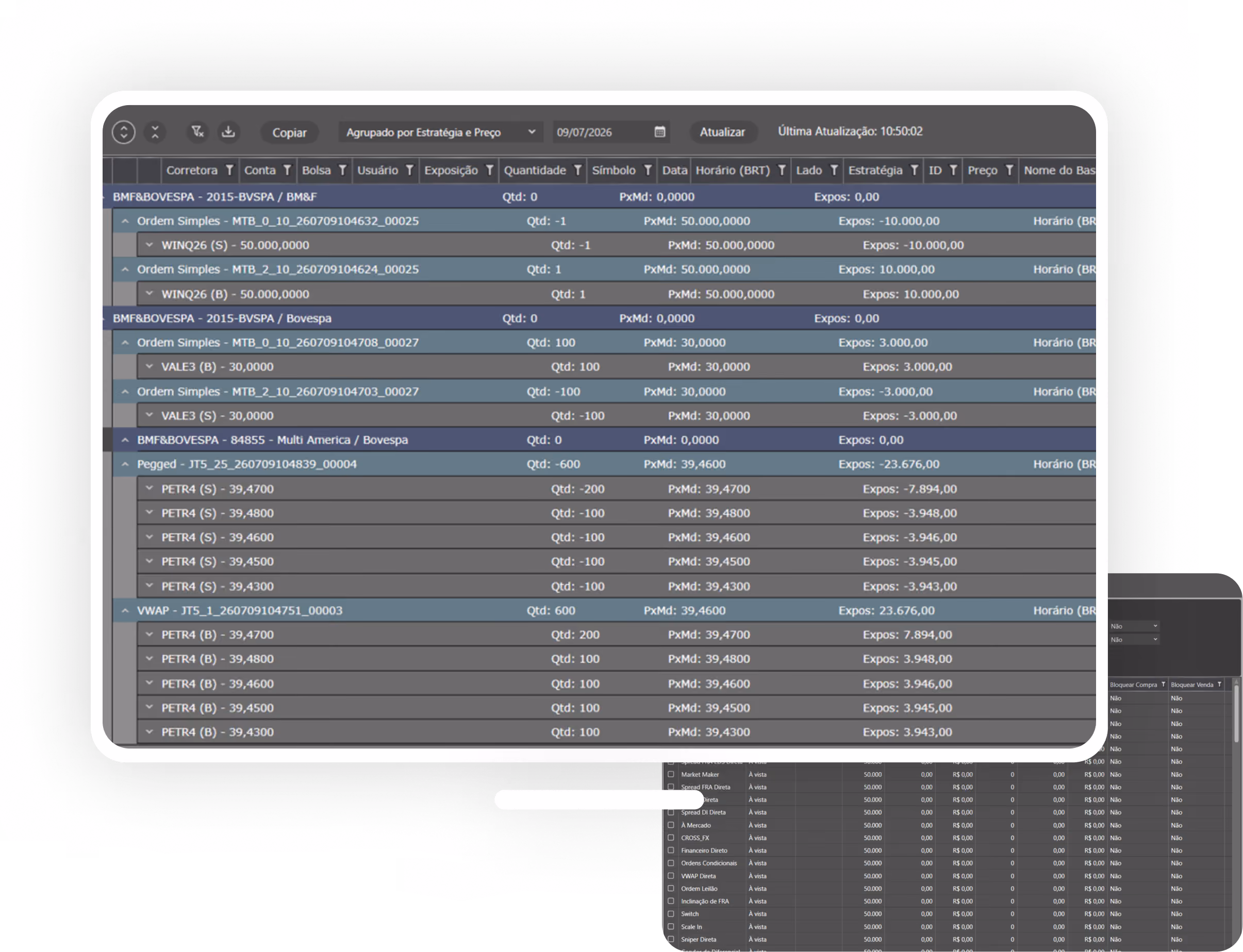Screen dimensions: 1243x952
Task: Check the Ordens Condicionais row checkbox
Action: point(671,863)
